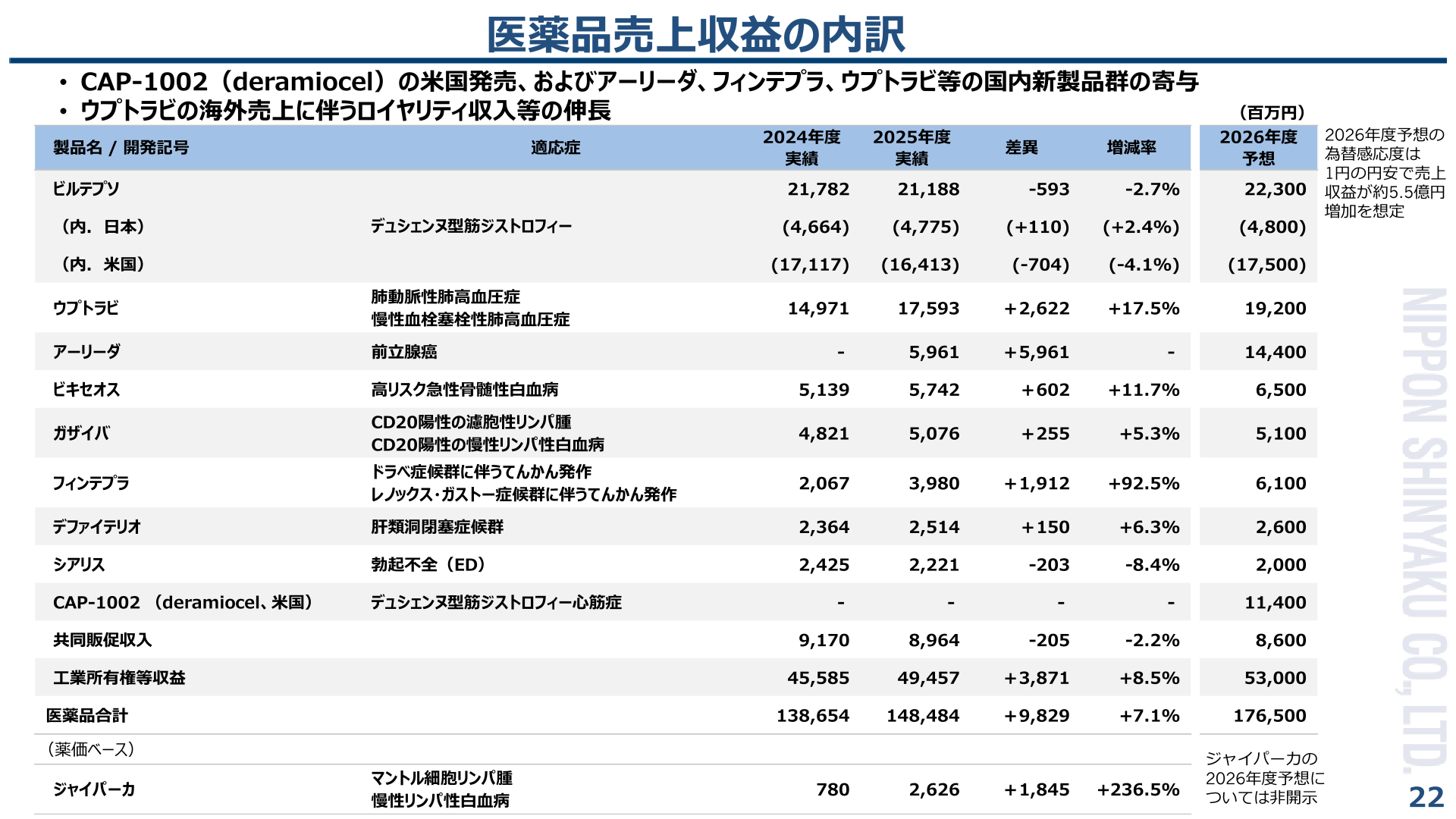This screenshot has width=1456, height=819.
Task: Select the product name デファイテリオ
Action: pos(97,527)
